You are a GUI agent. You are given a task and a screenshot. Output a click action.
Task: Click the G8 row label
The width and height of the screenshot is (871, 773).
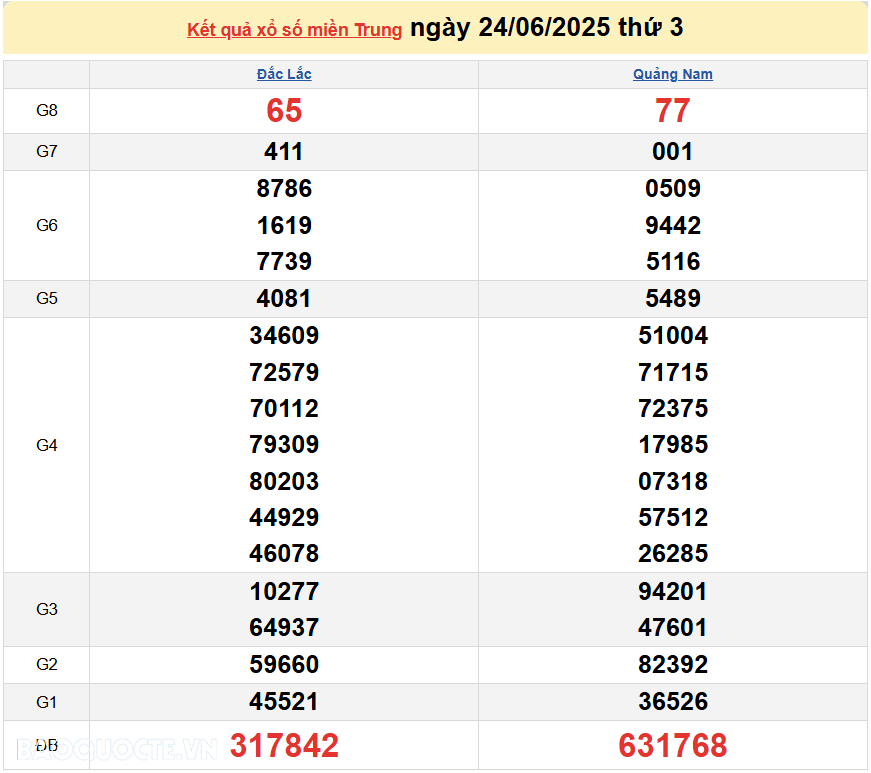pos(47,111)
